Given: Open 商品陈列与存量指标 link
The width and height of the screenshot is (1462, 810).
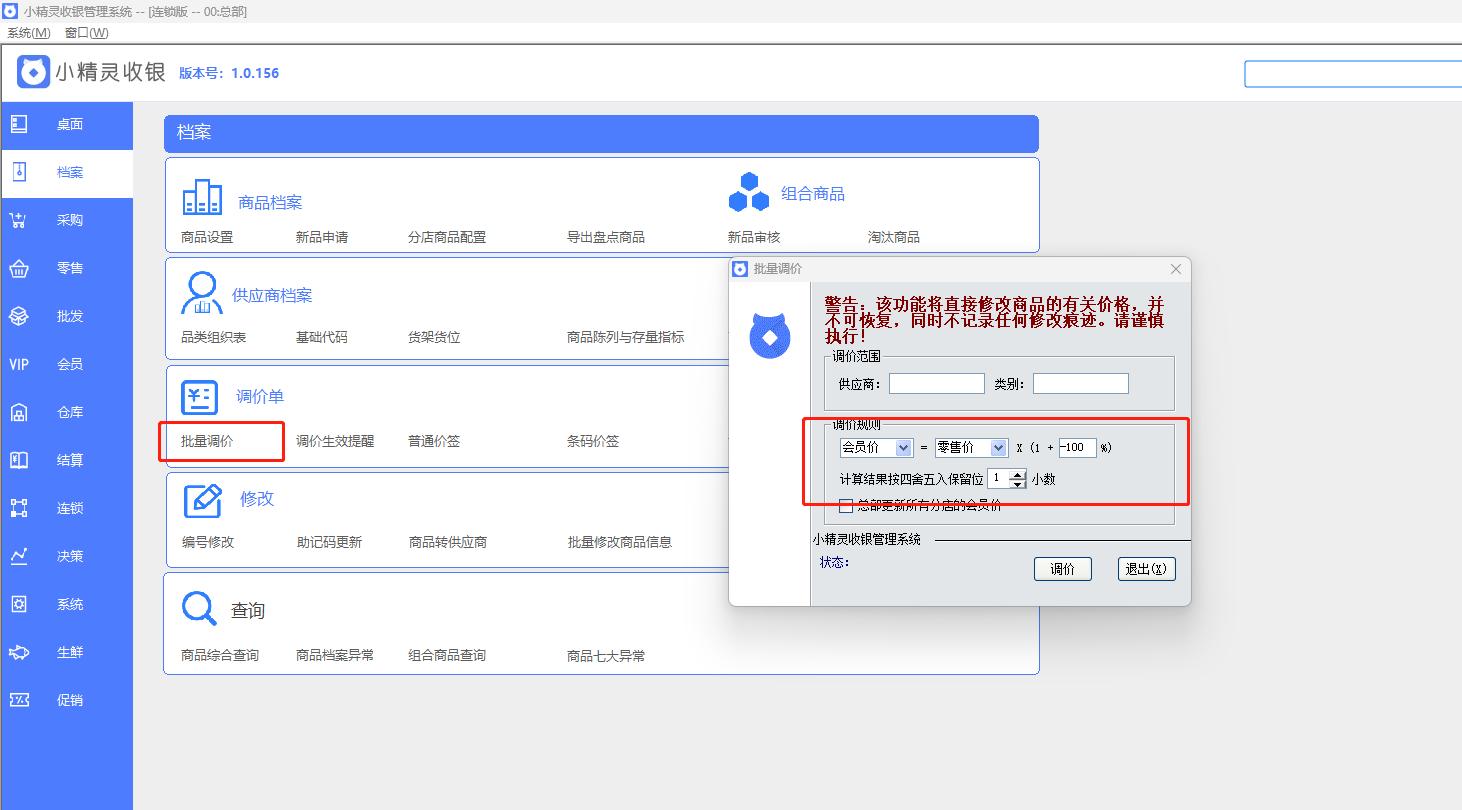Looking at the screenshot, I should coord(626,337).
